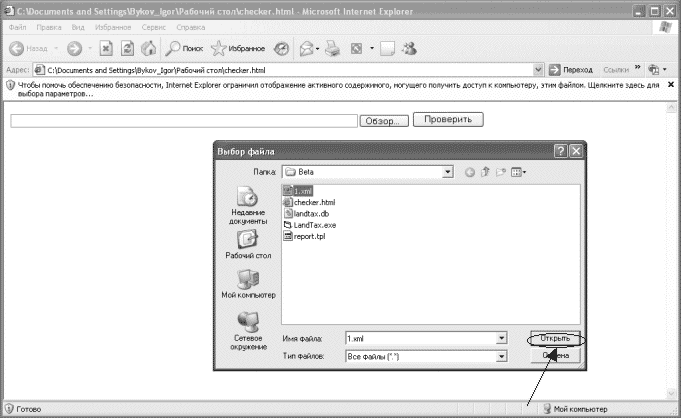This screenshot has height=418, width=681.
Task: Open My Computer (Мой компьютер) shortcut
Action: (x=248, y=286)
